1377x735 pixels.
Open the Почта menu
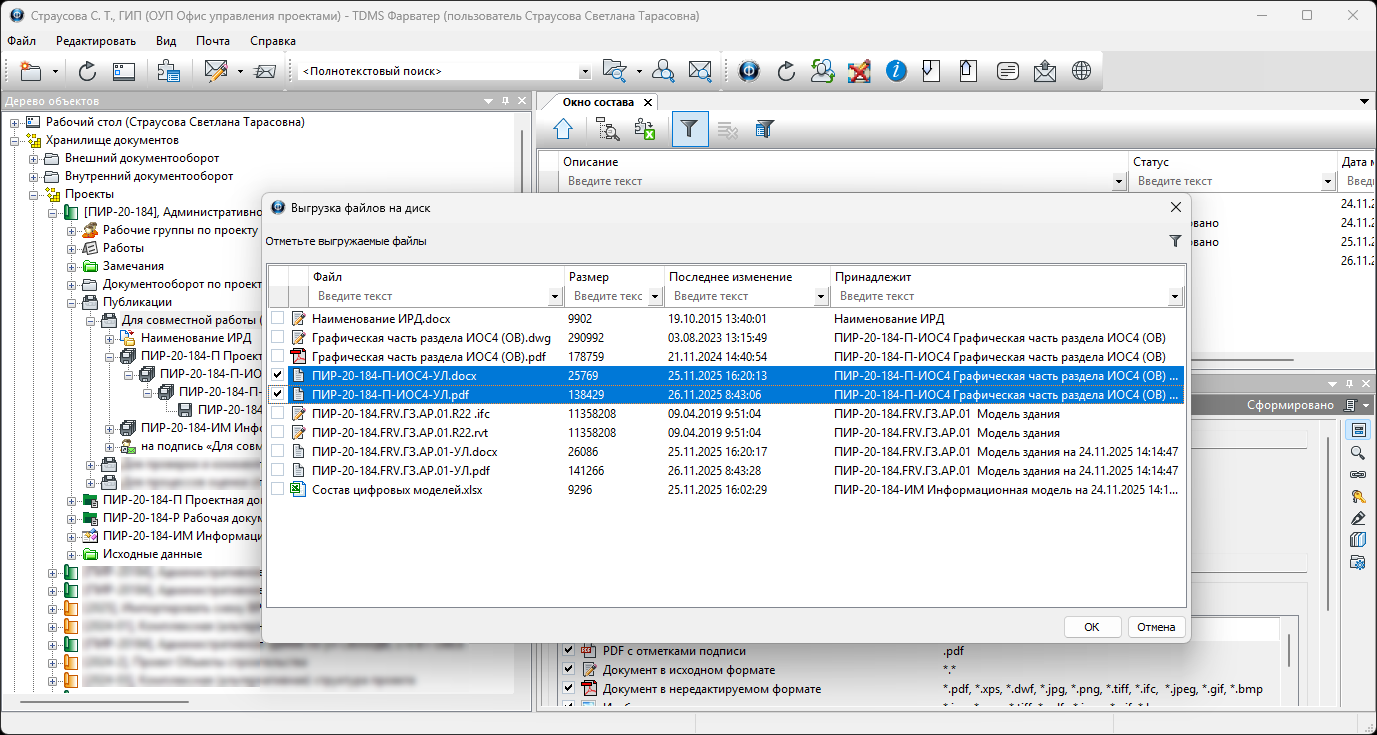pyautogui.click(x=212, y=41)
